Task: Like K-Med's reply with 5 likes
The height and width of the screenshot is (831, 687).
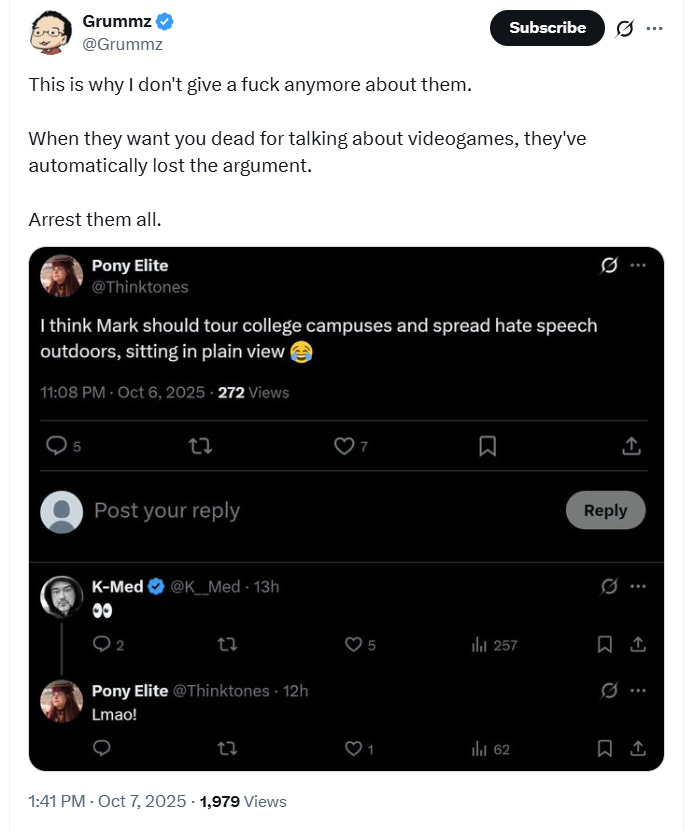Action: coord(353,645)
